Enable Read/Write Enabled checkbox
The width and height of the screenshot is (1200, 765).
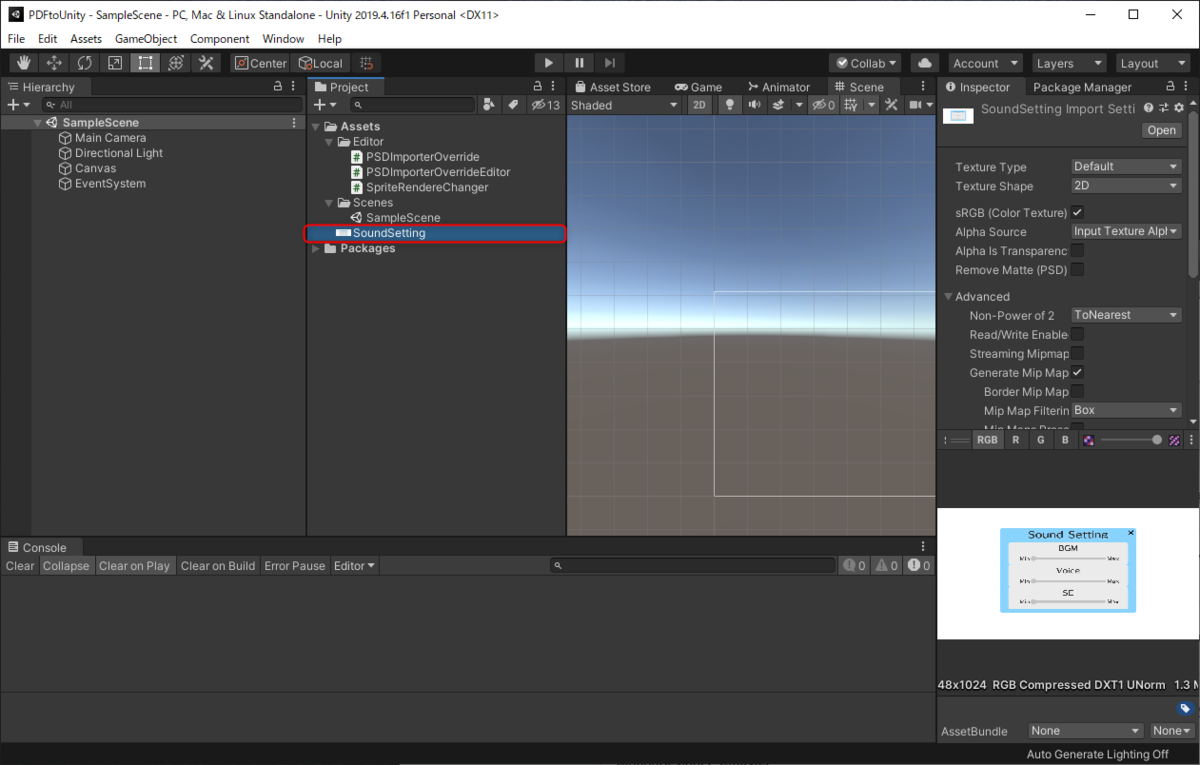[1078, 334]
